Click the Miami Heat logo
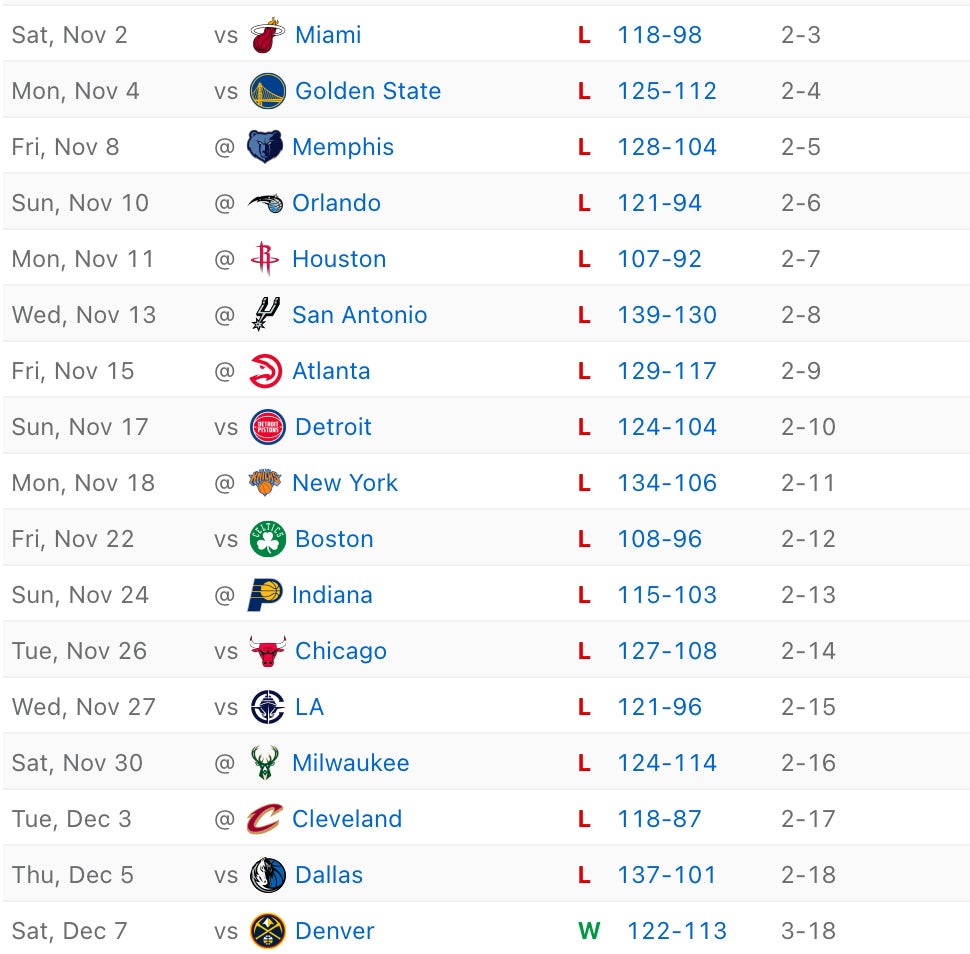Screen dimensions: 970x954 point(267,35)
